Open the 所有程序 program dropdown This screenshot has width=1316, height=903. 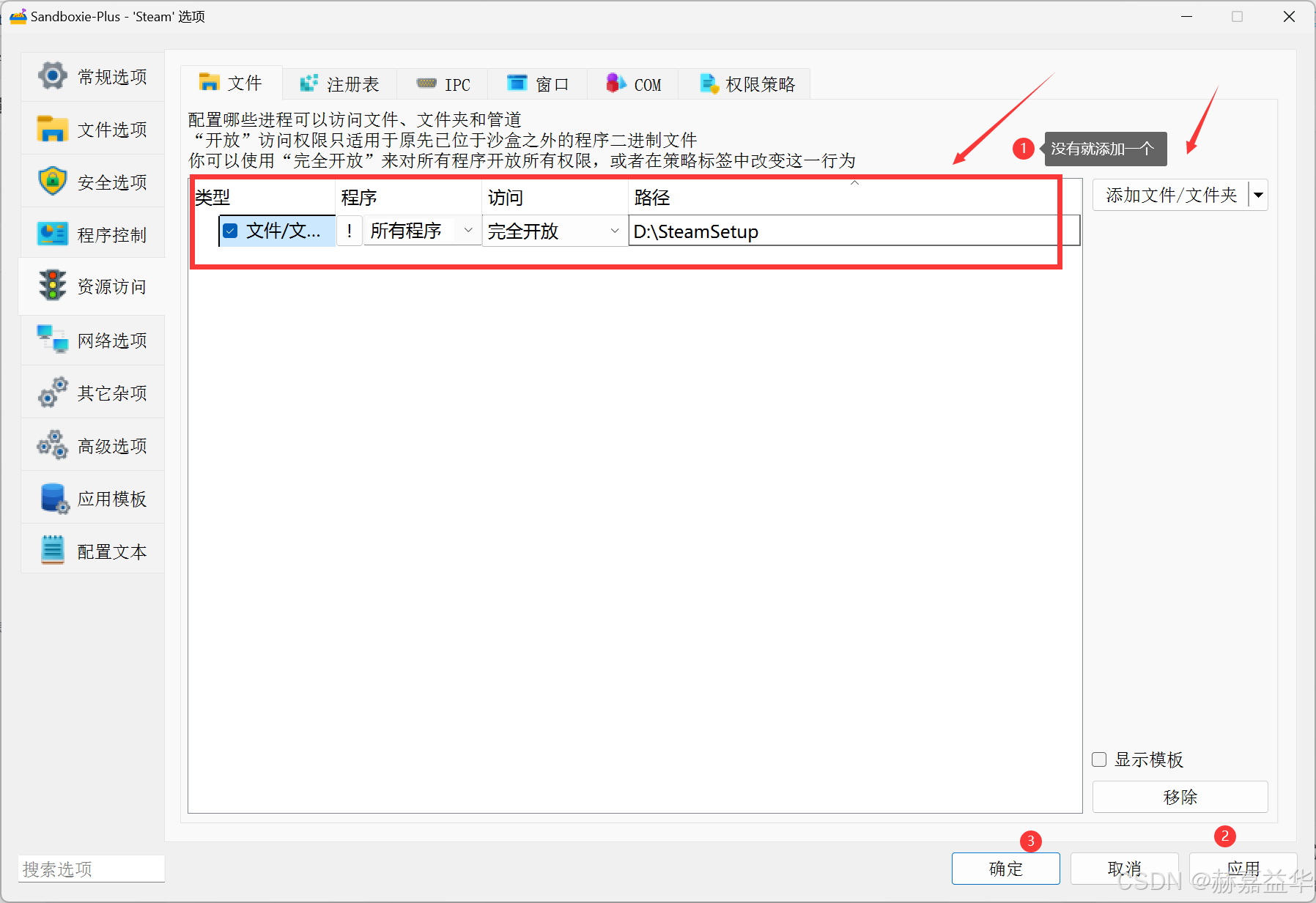[x=422, y=231]
